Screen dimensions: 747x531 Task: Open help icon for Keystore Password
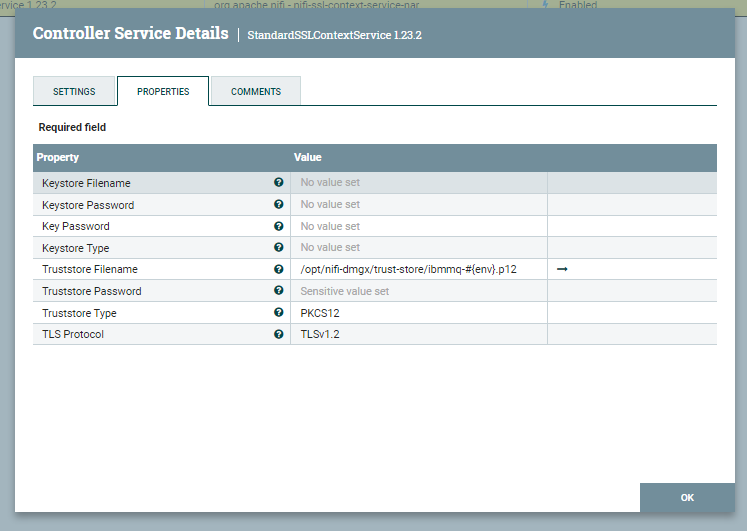(279, 204)
